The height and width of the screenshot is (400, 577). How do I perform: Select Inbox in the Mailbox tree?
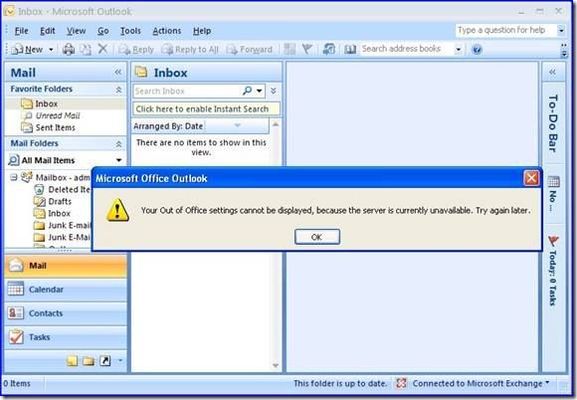(52, 213)
